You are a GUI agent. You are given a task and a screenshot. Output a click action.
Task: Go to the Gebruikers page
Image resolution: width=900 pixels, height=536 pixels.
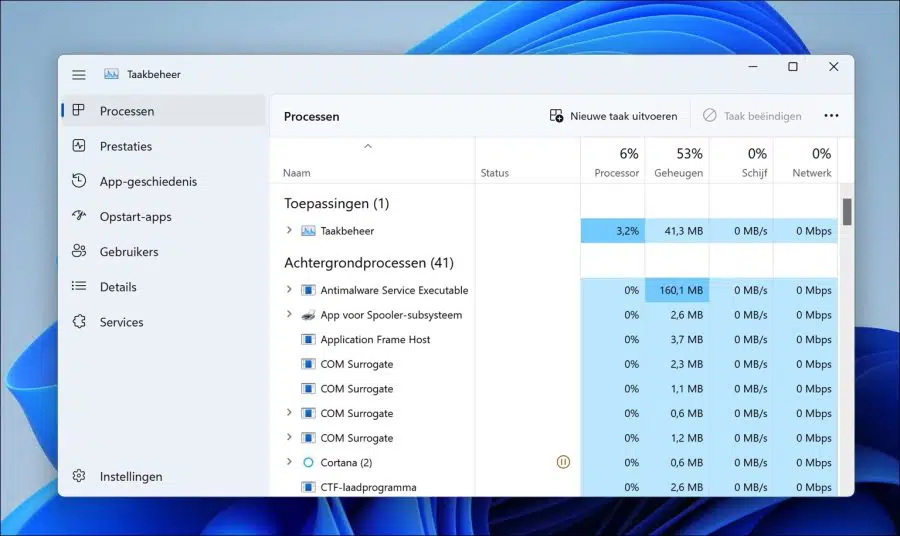pos(164,251)
